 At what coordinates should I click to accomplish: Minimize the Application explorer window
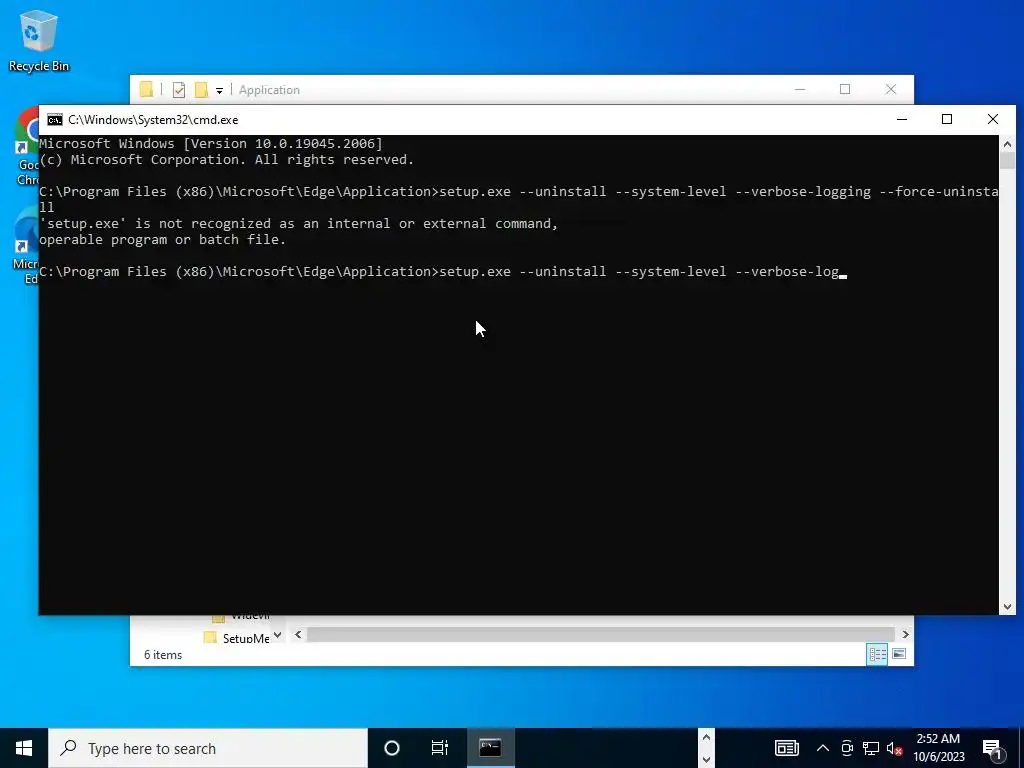[800, 89]
